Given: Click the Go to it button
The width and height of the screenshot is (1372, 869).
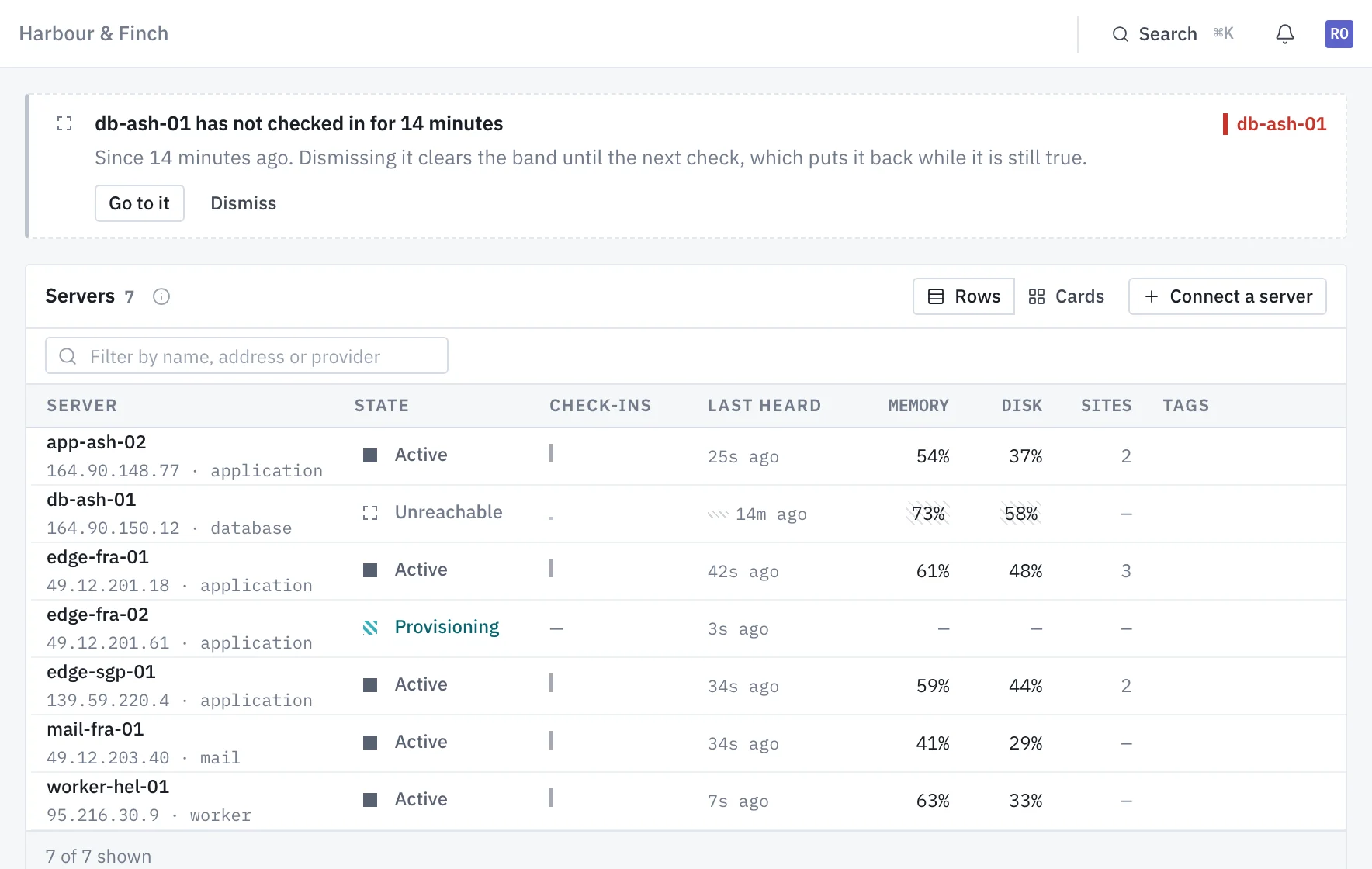Looking at the screenshot, I should (x=140, y=203).
